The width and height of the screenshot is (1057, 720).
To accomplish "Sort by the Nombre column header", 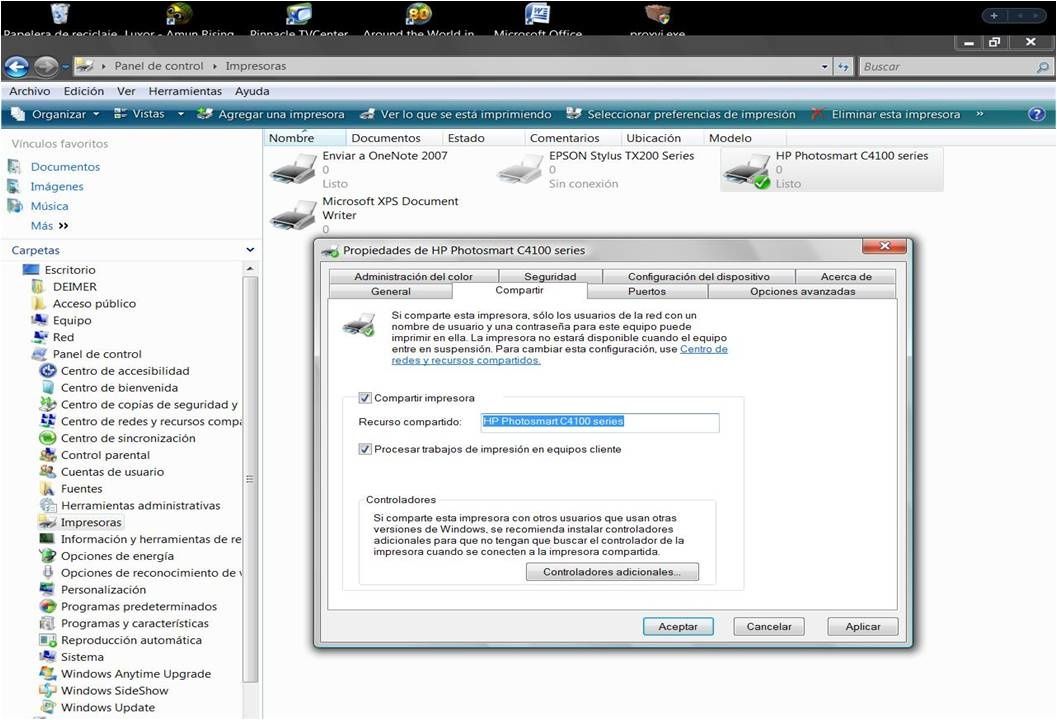I will (305, 138).
